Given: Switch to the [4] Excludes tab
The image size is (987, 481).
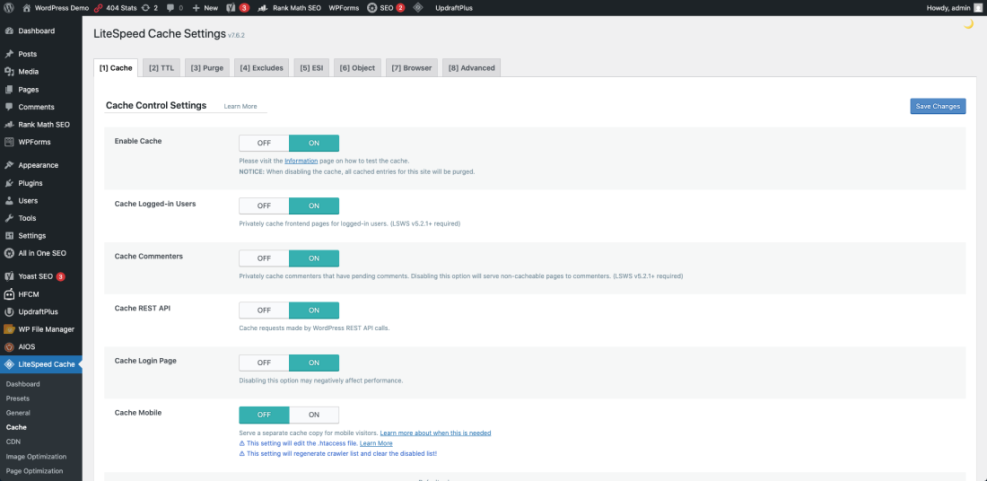Looking at the screenshot, I should pyautogui.click(x=261, y=68).
